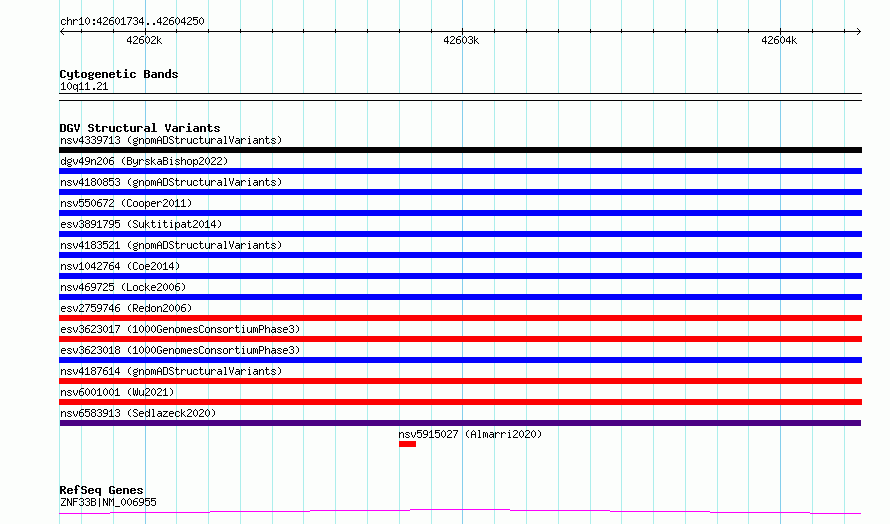The width and height of the screenshot is (890, 524).
Task: Select the black nsv4339713 variant bar
Action: click(460, 150)
